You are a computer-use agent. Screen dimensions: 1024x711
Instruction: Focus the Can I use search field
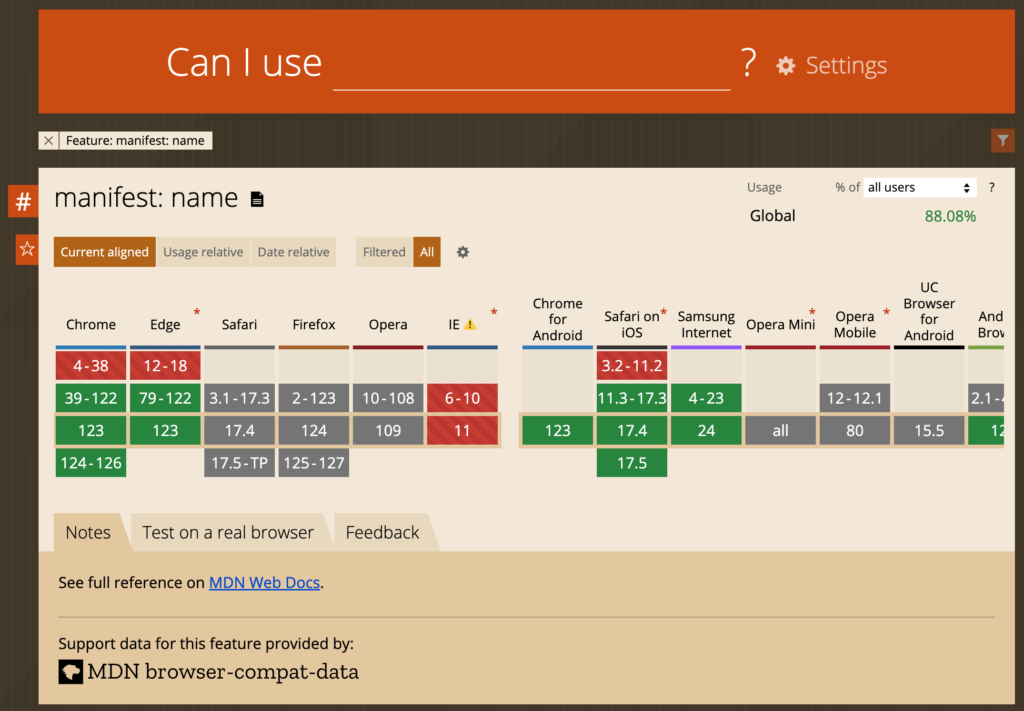[x=532, y=65]
